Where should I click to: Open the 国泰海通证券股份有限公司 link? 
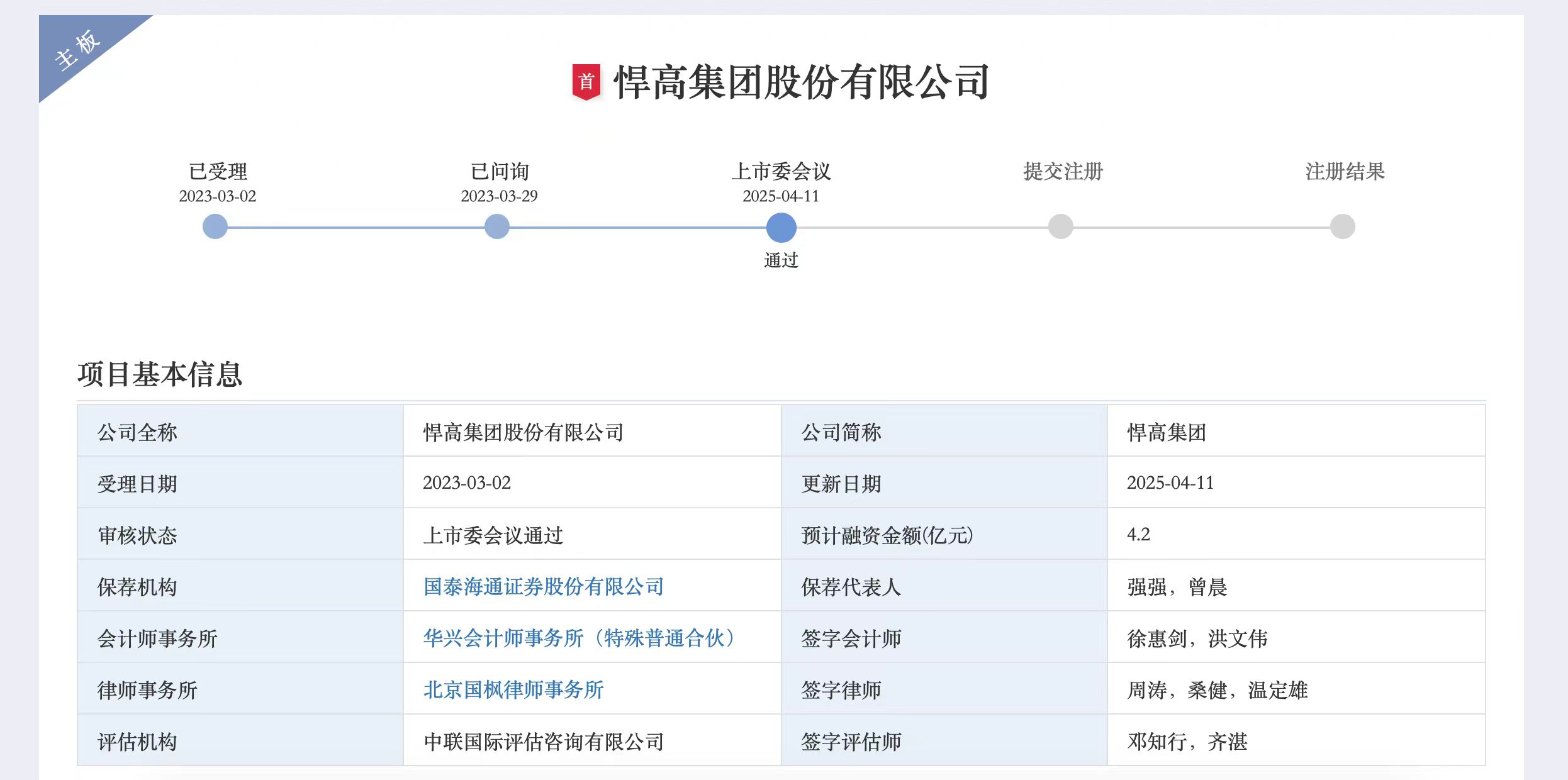click(544, 587)
